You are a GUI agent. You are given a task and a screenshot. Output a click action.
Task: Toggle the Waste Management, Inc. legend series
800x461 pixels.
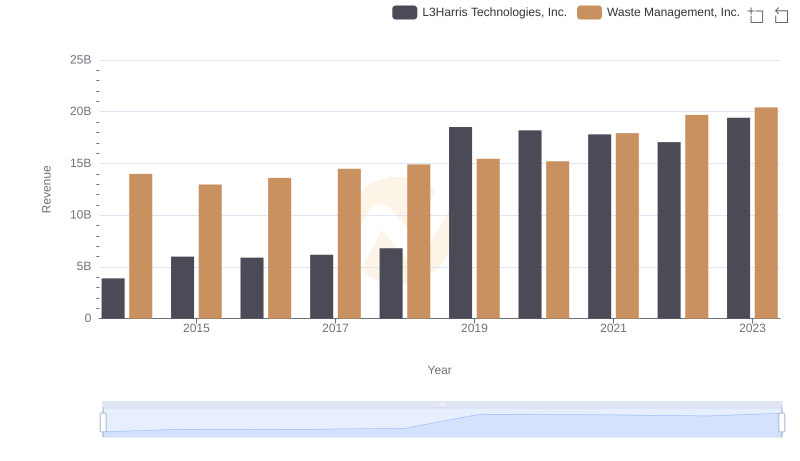[658, 12]
